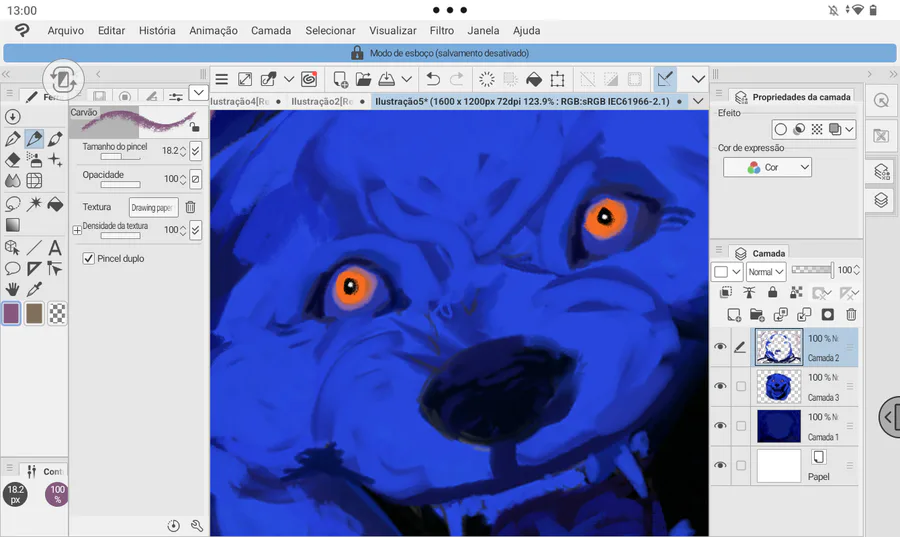Select the Decoration sparkle tool
Image resolution: width=900 pixels, height=537 pixels.
point(55,159)
